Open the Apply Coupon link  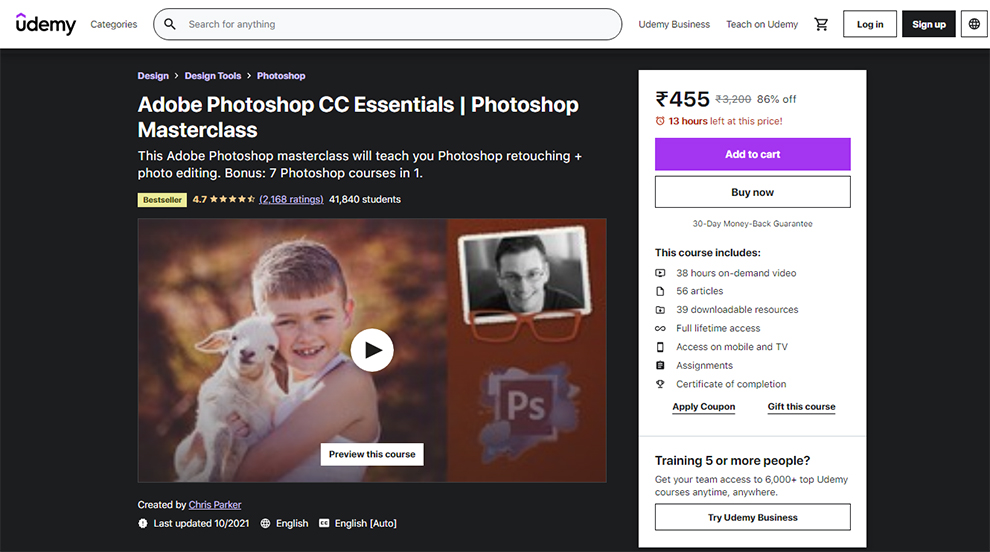point(703,407)
